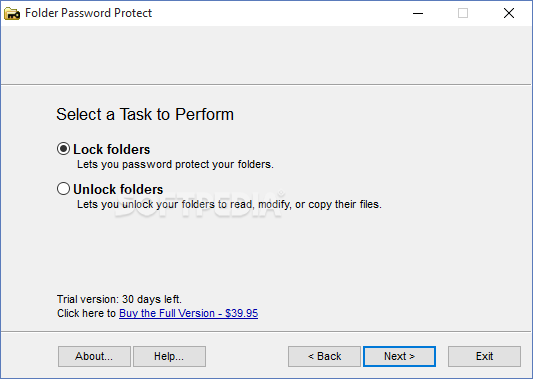The width and height of the screenshot is (533, 379).
Task: Click the "Folder Password Protect" title bar text
Action: coord(88,13)
